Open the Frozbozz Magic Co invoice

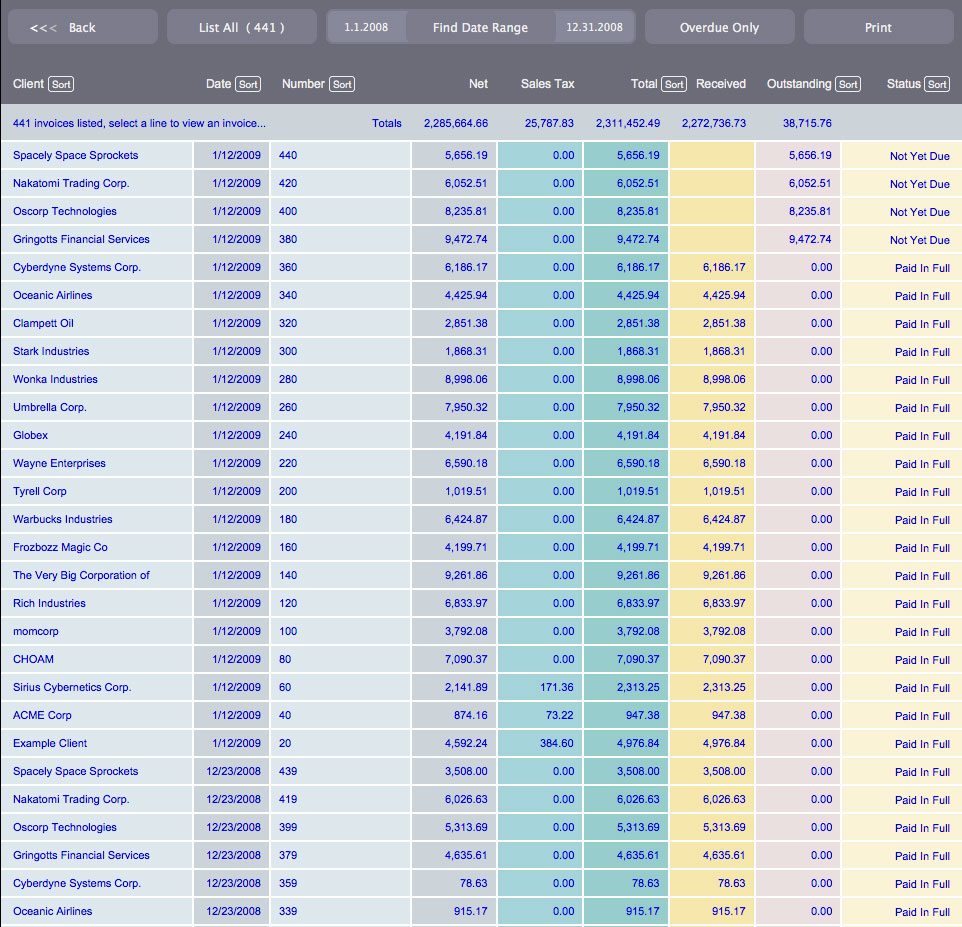coord(481,547)
